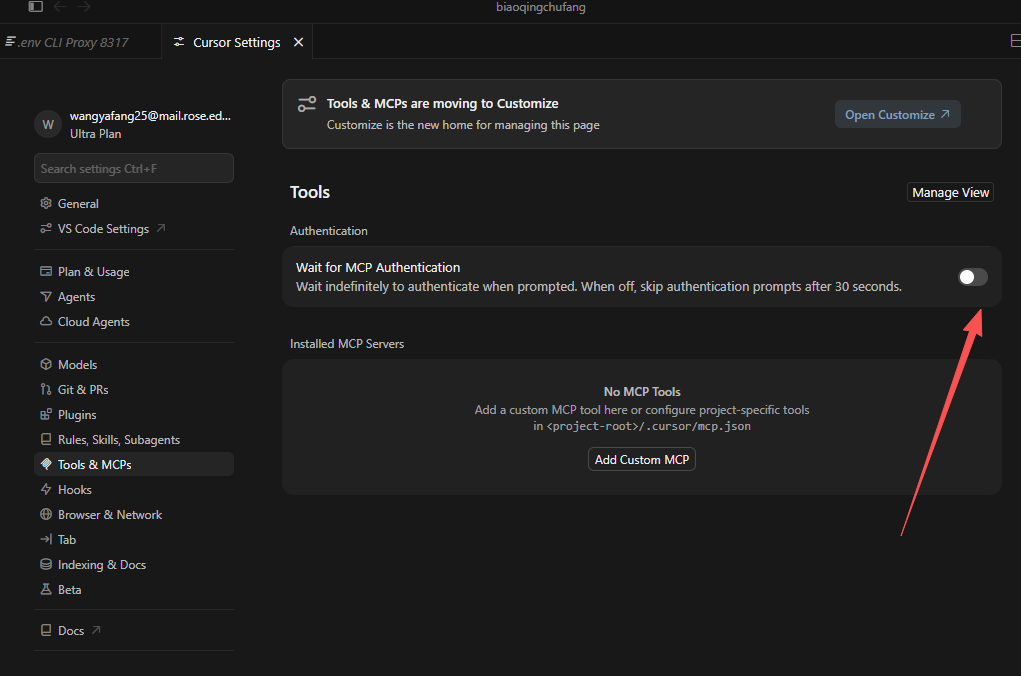The image size is (1021, 676).
Task: Select Tools & MCPs in sidebar
Action: [133, 464]
